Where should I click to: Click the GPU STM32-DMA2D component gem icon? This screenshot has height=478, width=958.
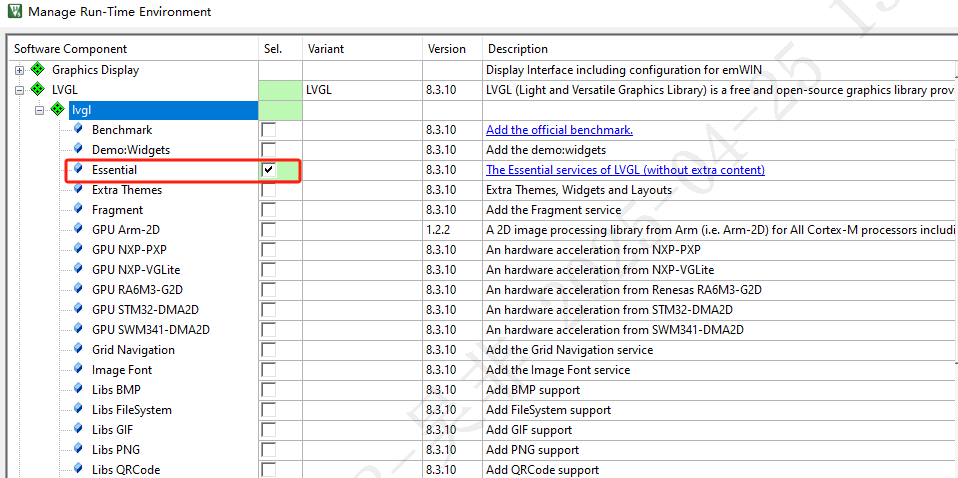(x=78, y=309)
